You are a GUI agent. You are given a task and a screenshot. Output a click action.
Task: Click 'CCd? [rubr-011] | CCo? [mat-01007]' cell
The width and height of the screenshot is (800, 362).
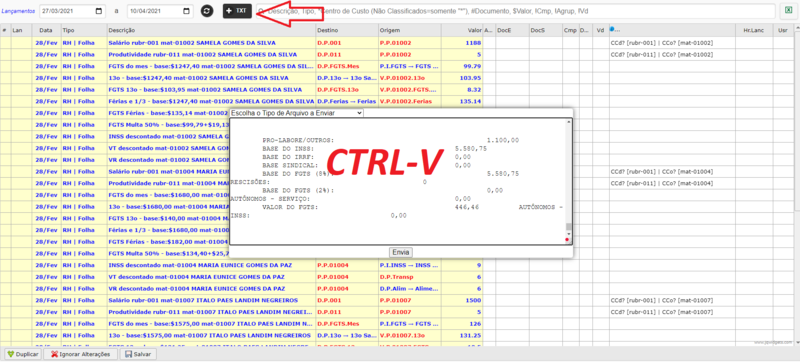(672, 312)
